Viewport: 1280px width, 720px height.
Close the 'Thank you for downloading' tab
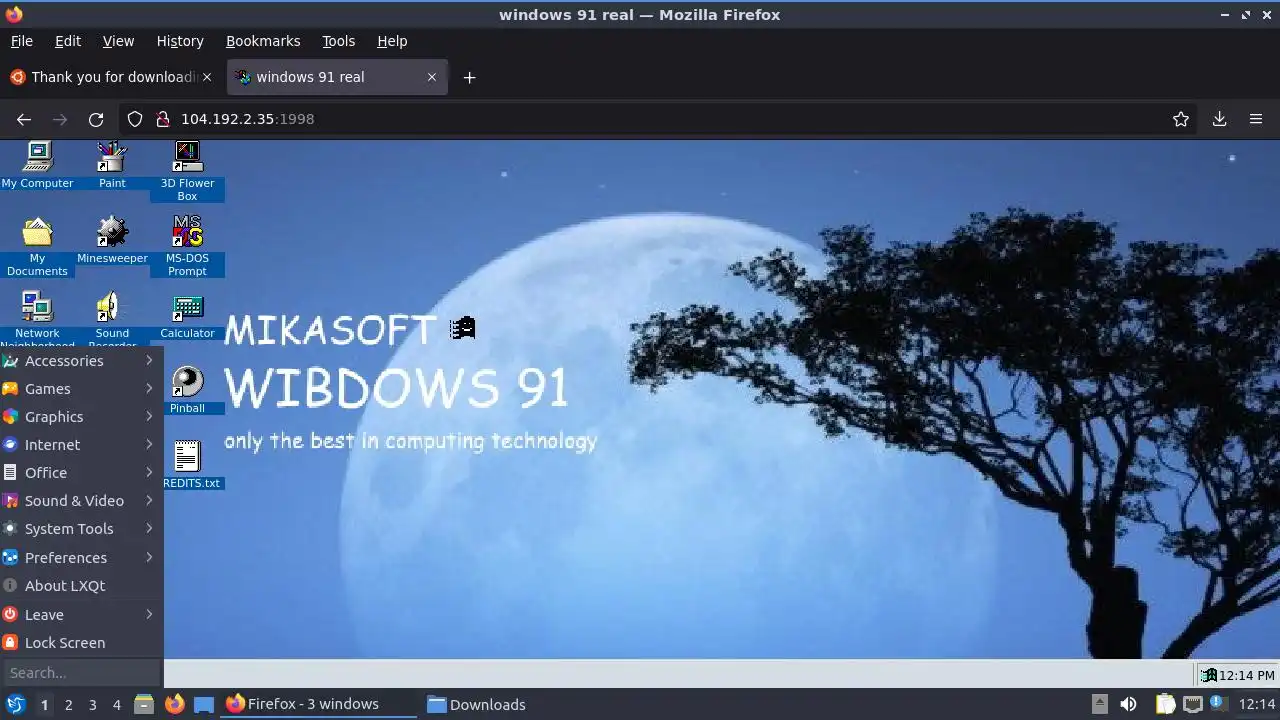[x=207, y=77]
